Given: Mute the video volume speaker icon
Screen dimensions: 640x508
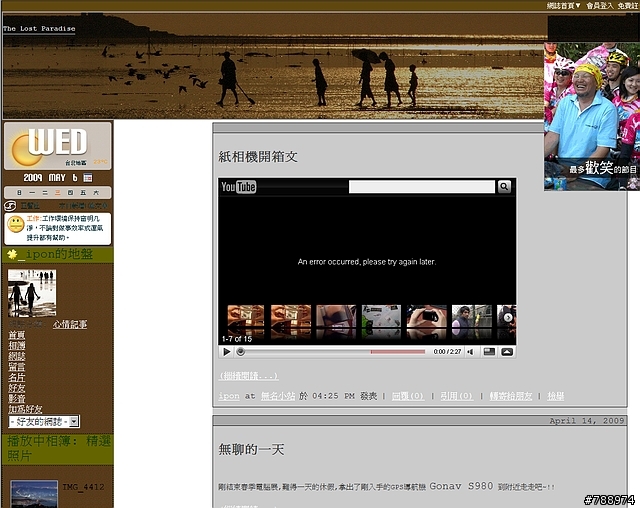Looking at the screenshot, I should (x=470, y=352).
